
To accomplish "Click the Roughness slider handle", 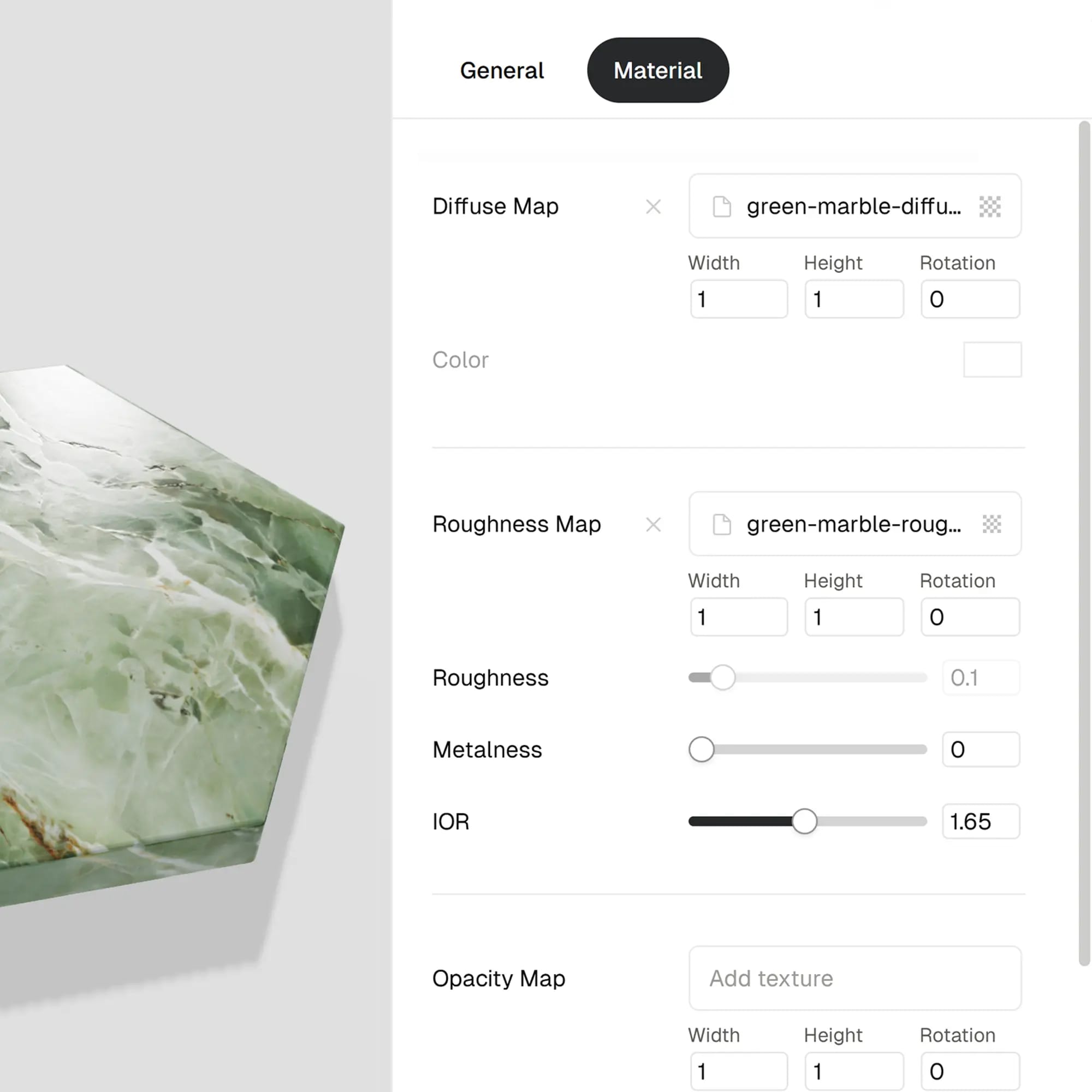I will (722, 676).
